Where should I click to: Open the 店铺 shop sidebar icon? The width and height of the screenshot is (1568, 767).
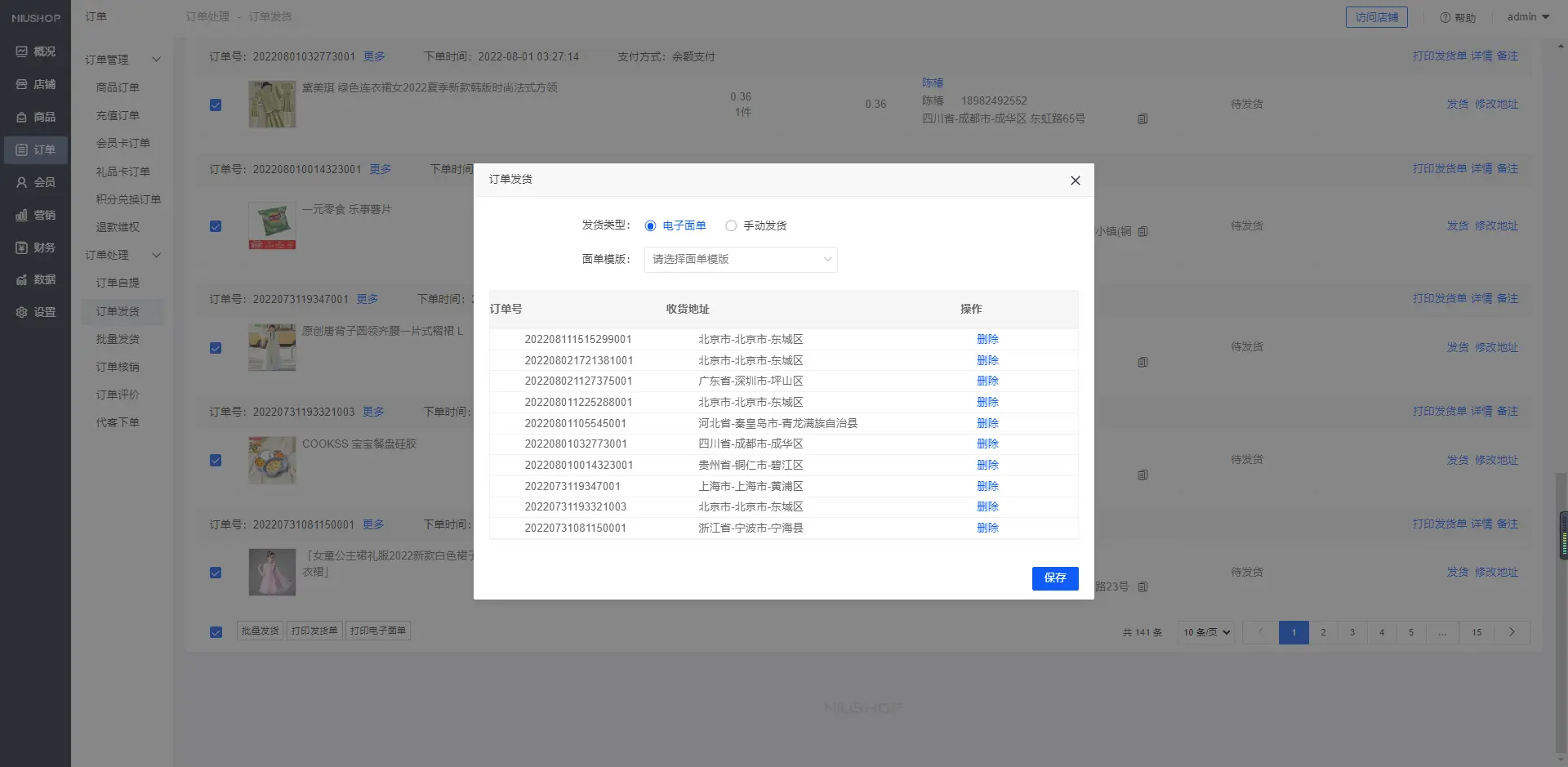point(22,84)
